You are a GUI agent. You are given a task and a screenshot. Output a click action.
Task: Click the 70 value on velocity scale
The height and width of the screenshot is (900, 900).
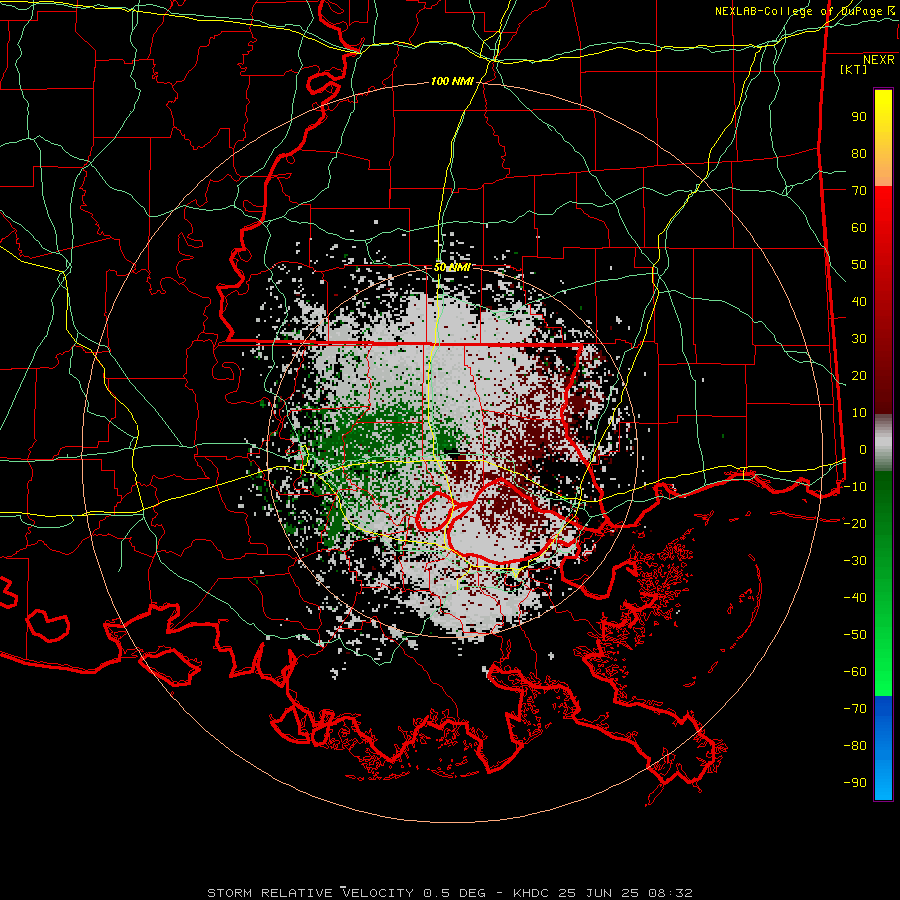point(859,191)
